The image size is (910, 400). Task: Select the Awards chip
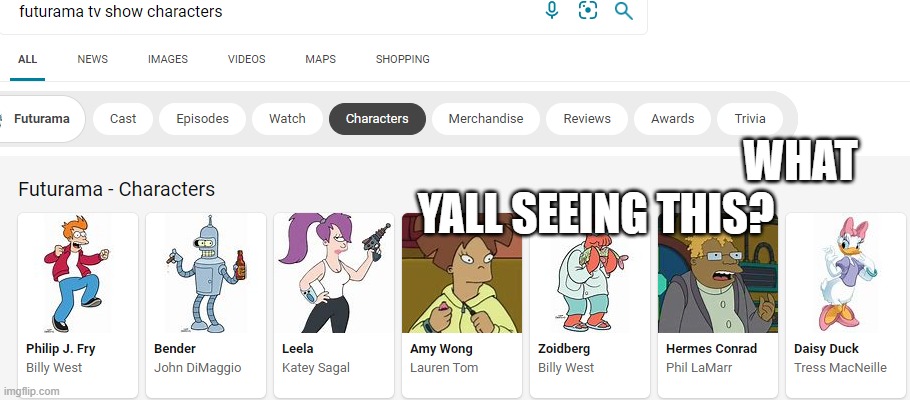(673, 119)
